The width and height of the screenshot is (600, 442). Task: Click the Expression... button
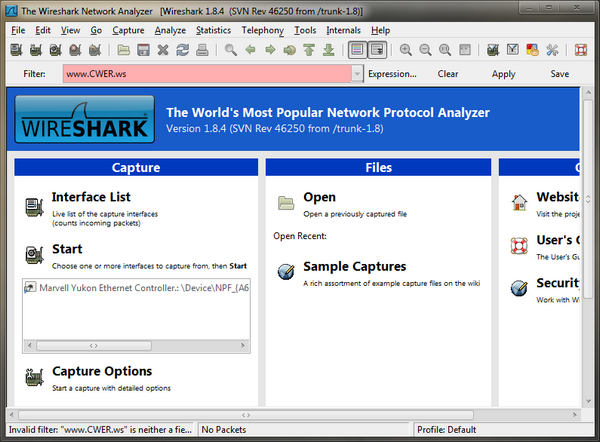tap(392, 74)
